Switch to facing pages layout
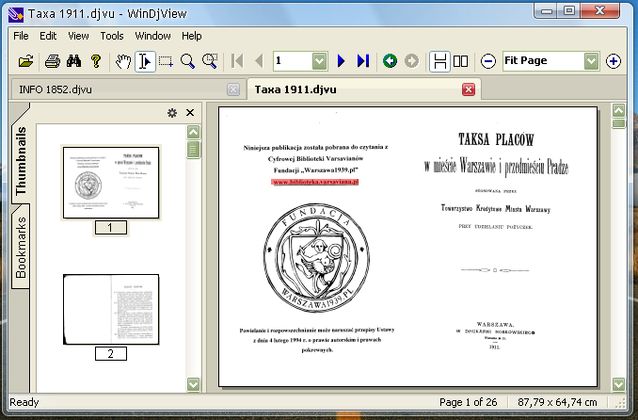Image resolution: width=638 pixels, height=420 pixels. [461, 61]
